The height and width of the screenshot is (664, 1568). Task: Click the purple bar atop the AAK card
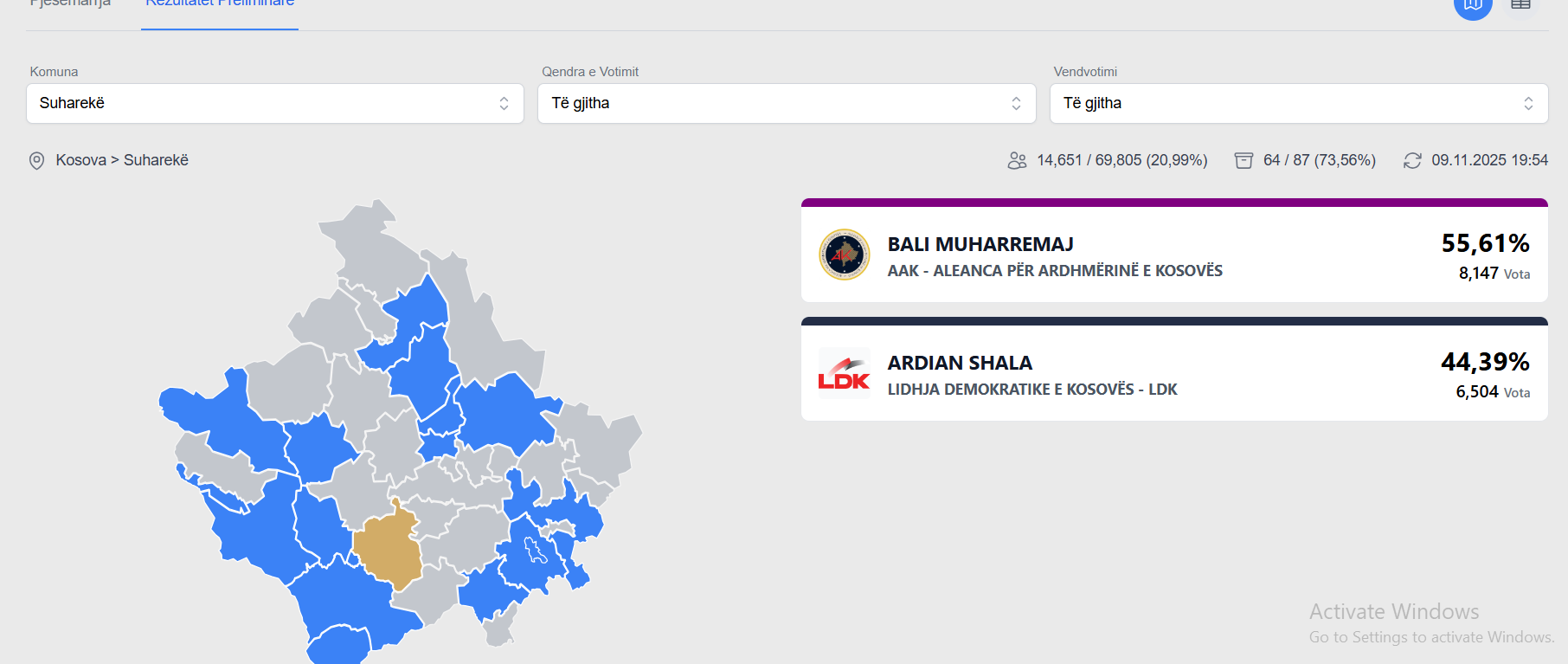[1174, 203]
